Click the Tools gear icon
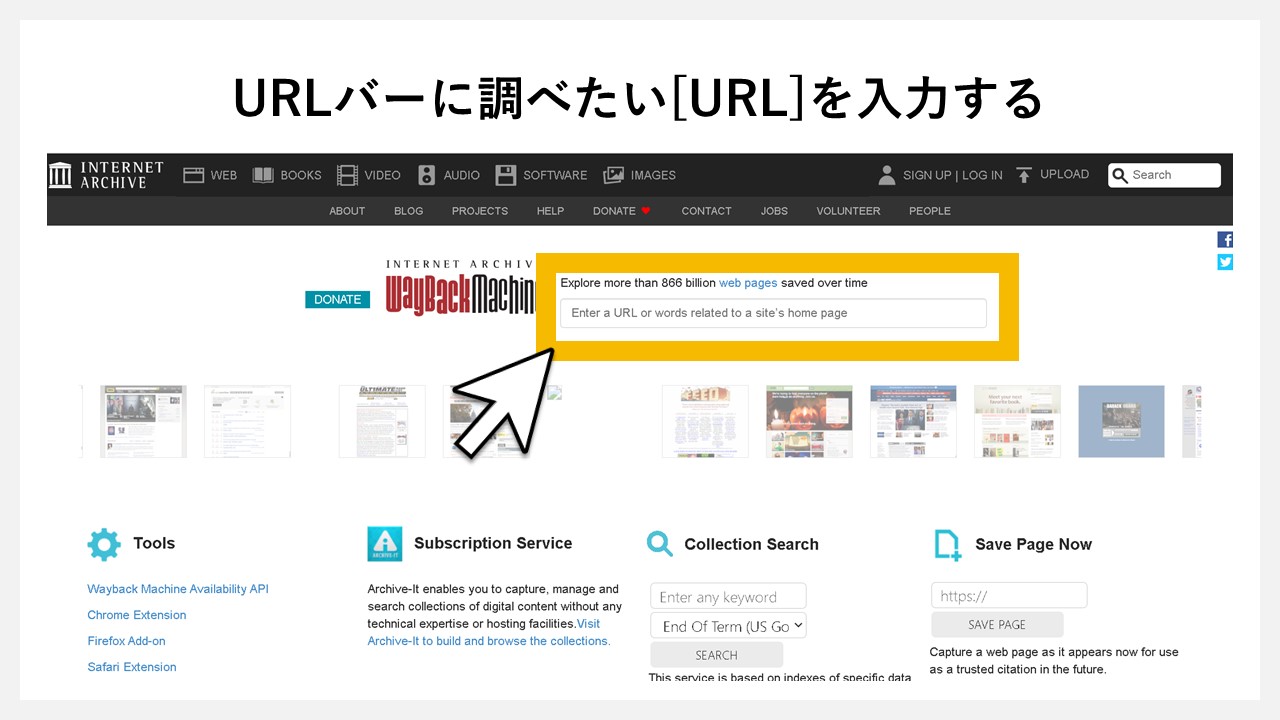 coord(104,544)
